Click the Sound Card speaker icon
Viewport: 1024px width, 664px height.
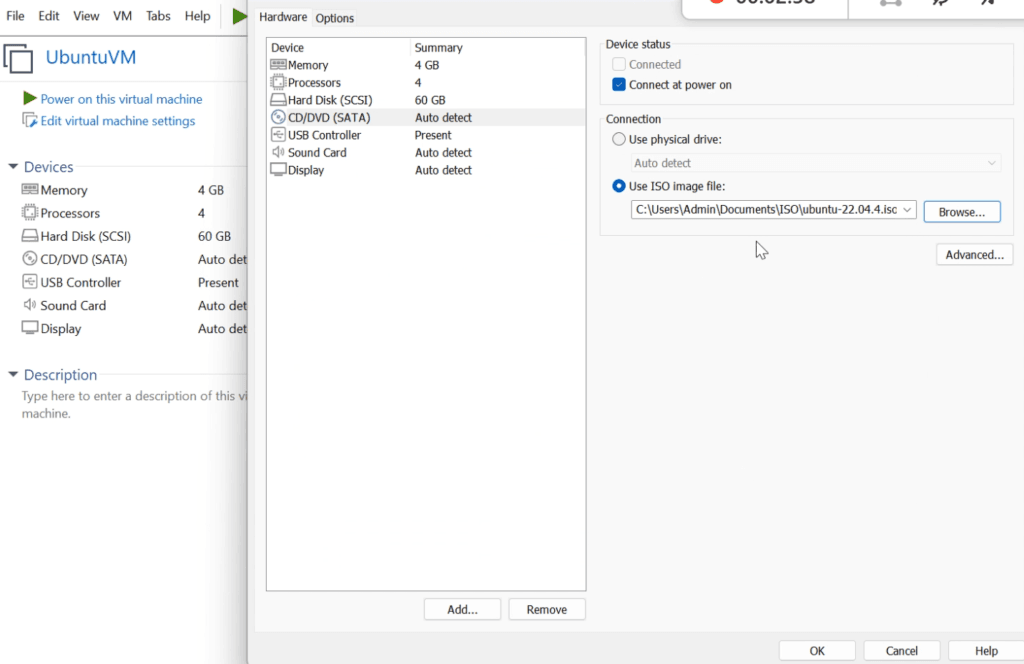pos(278,152)
